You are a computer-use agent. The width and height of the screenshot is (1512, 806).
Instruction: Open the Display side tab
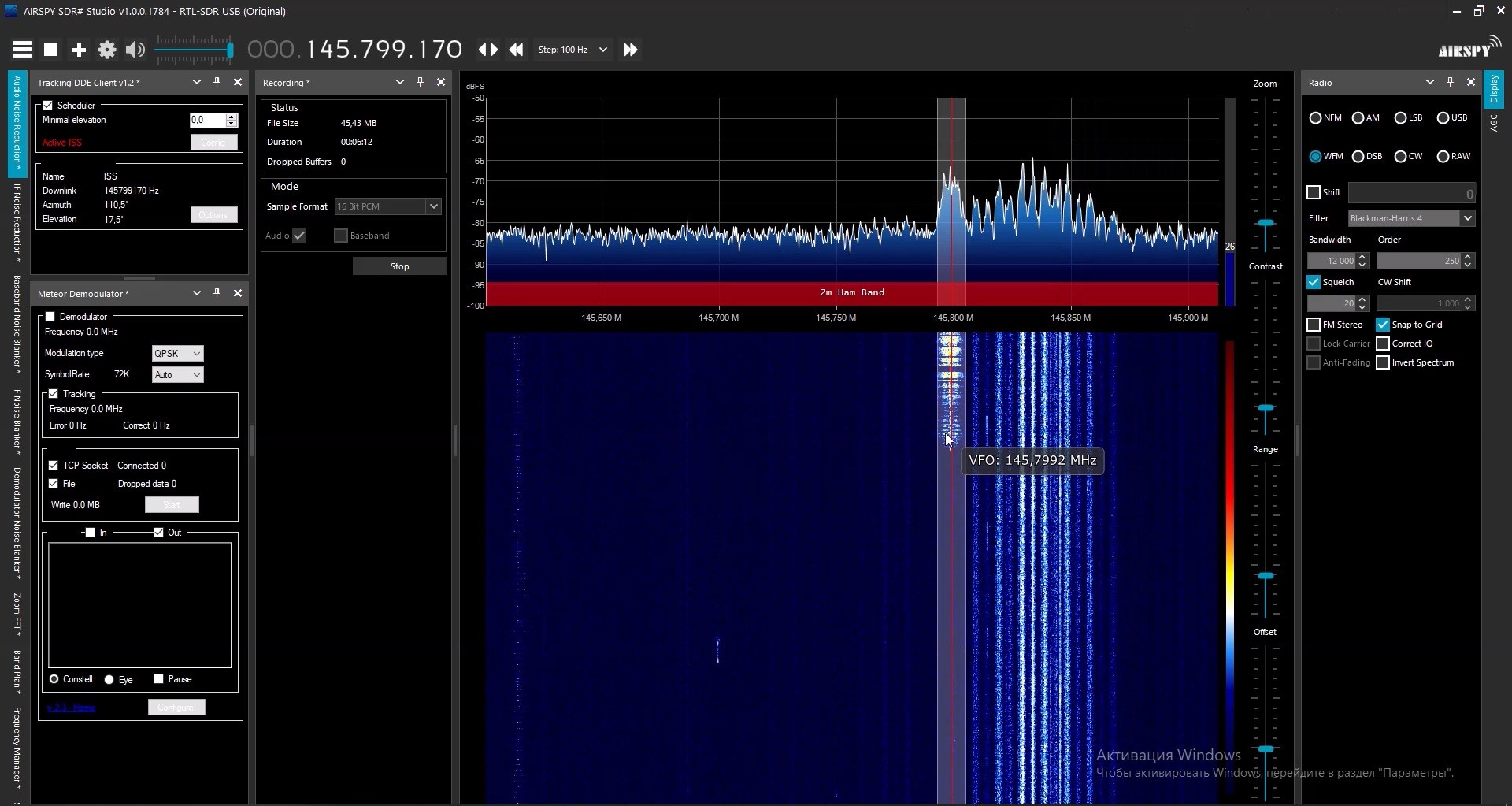pos(1493,89)
